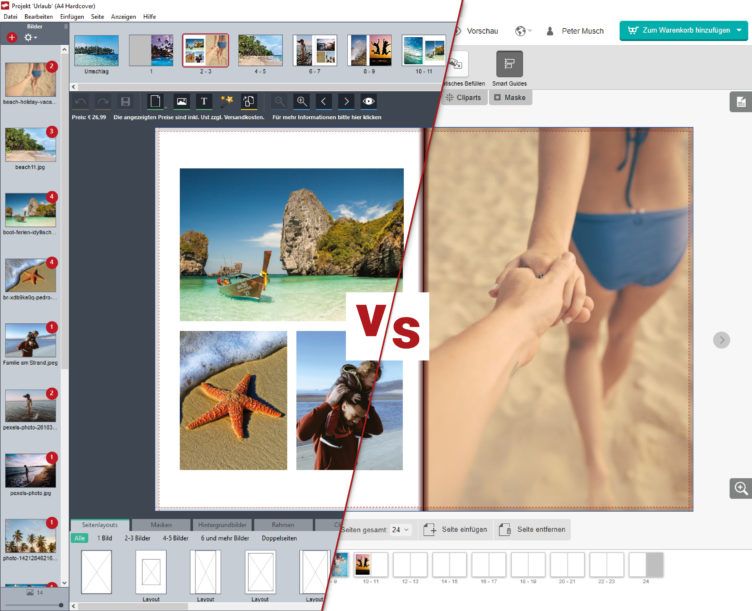
Task: Add a text box with the T icon
Action: 204,101
